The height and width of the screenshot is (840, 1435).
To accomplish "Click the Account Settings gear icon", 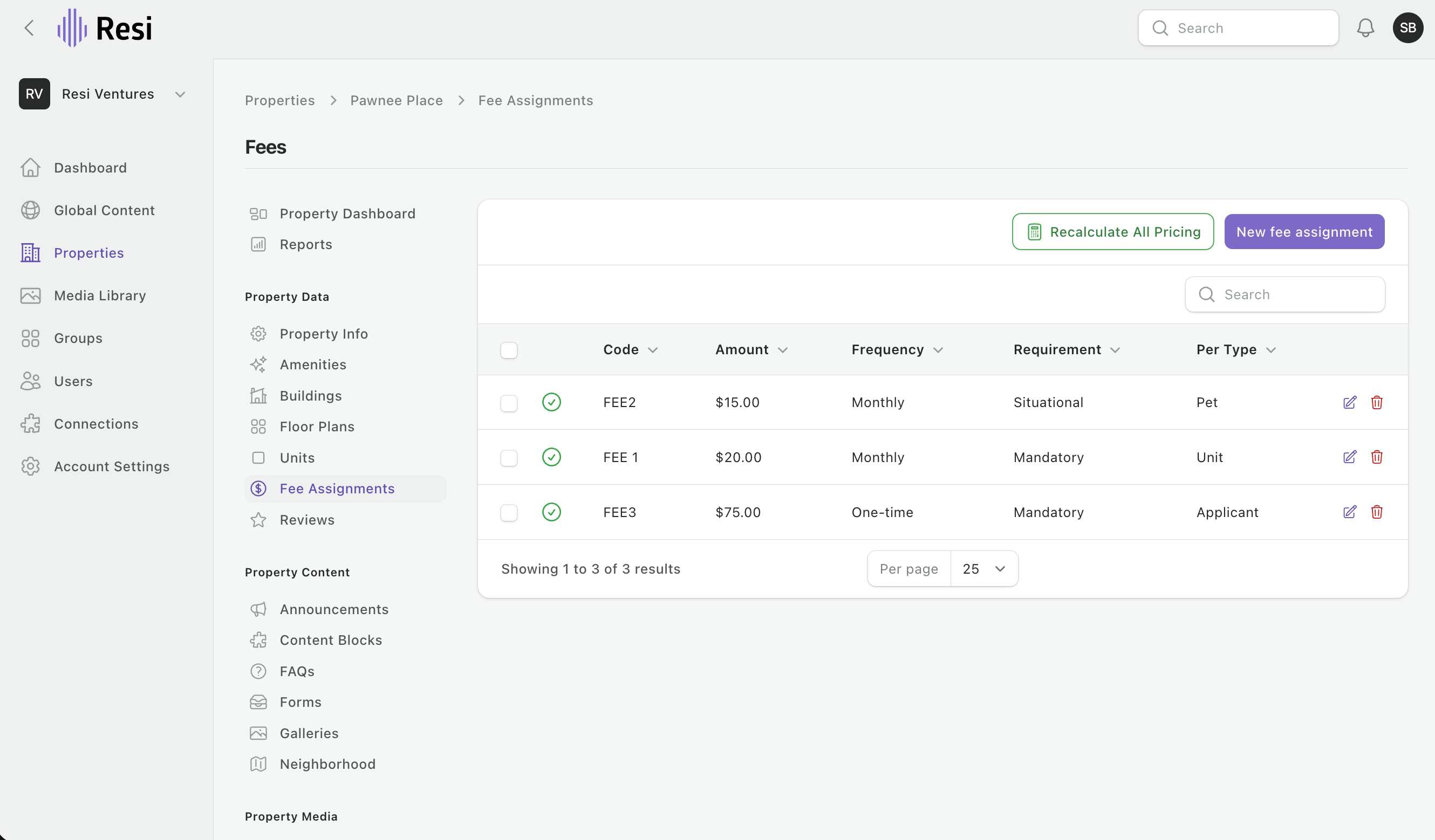I will [x=30, y=467].
